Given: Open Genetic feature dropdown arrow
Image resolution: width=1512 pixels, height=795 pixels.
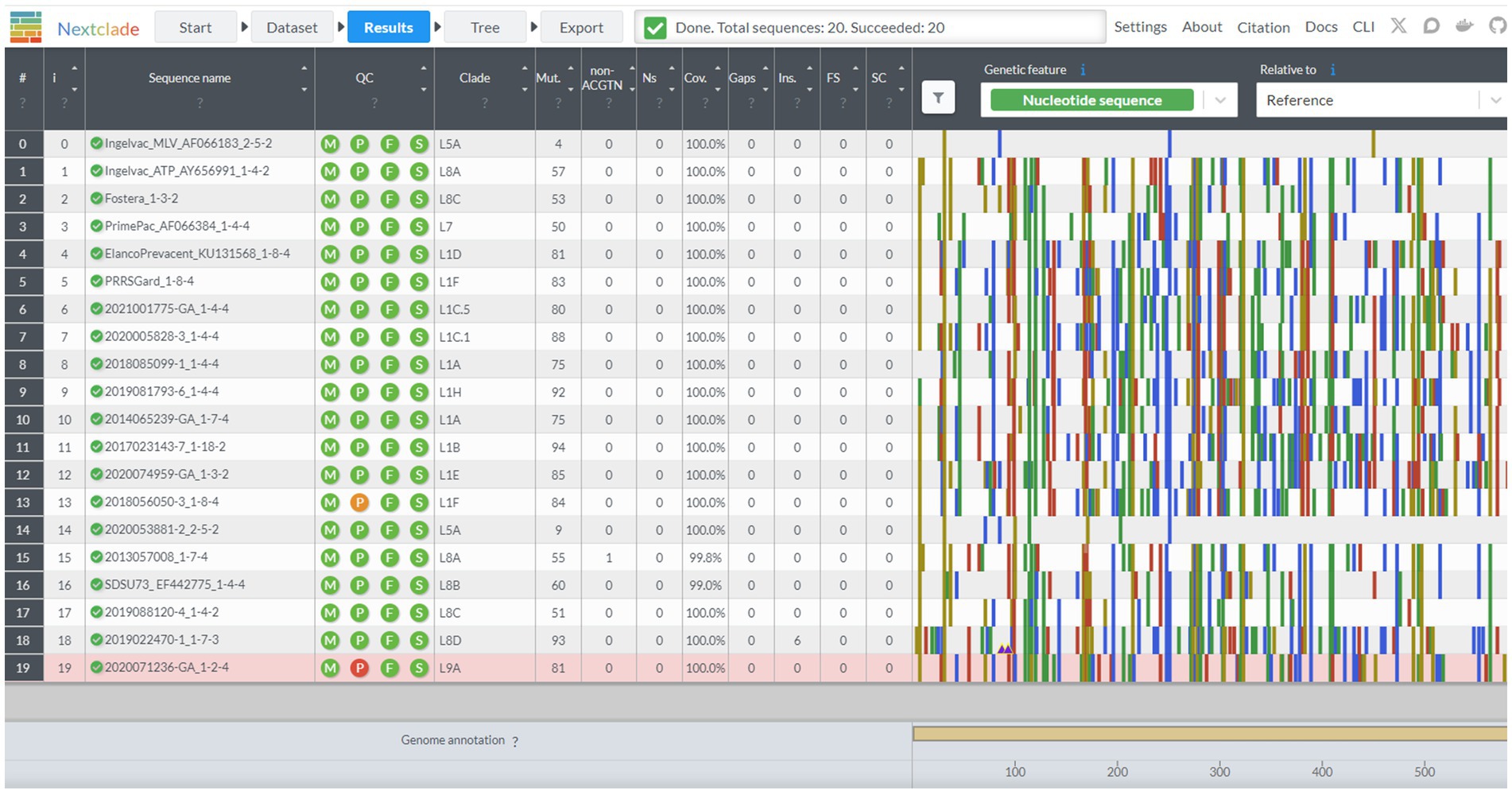Looking at the screenshot, I should (x=1220, y=100).
